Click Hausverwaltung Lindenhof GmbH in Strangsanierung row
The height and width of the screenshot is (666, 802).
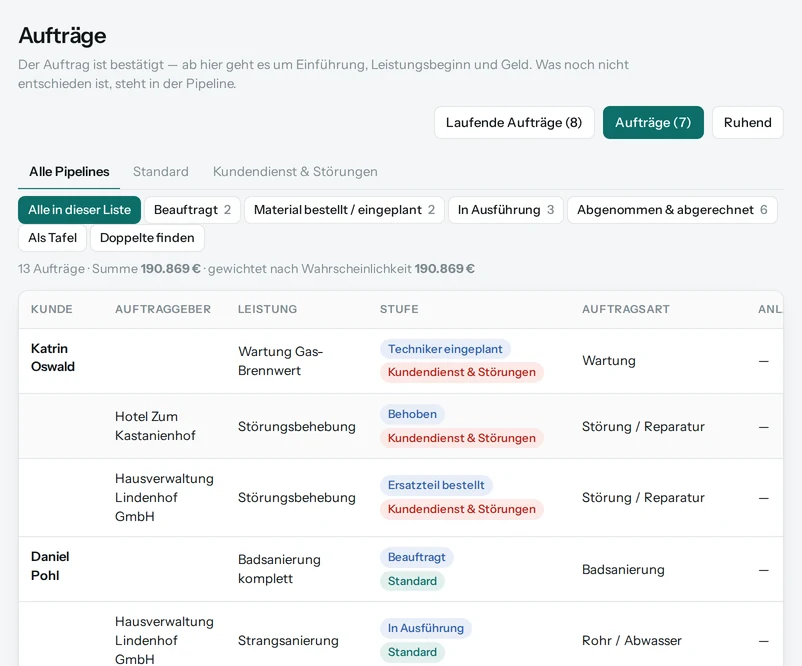164,640
